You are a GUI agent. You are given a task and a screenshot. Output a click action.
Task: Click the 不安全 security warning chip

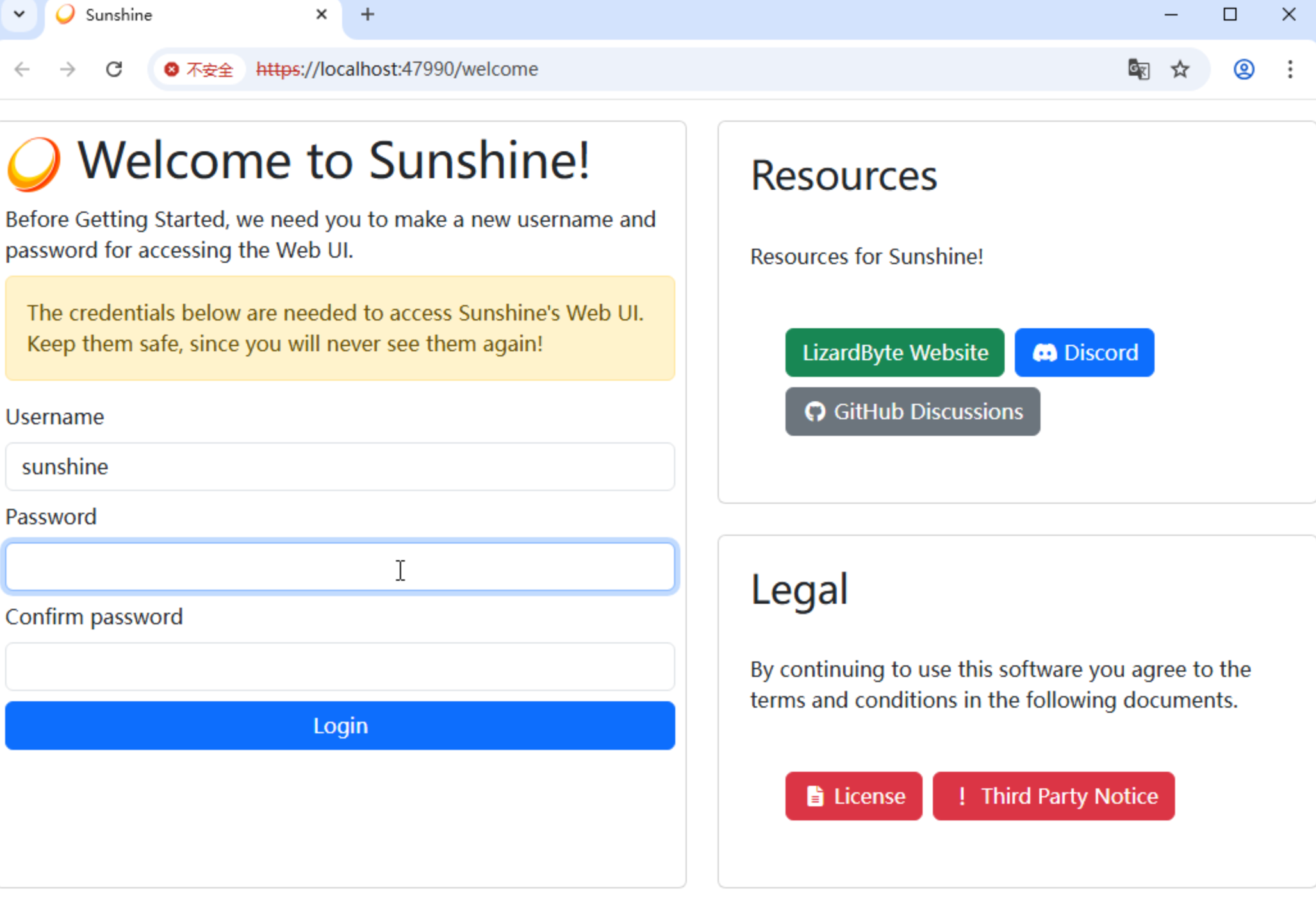(199, 69)
